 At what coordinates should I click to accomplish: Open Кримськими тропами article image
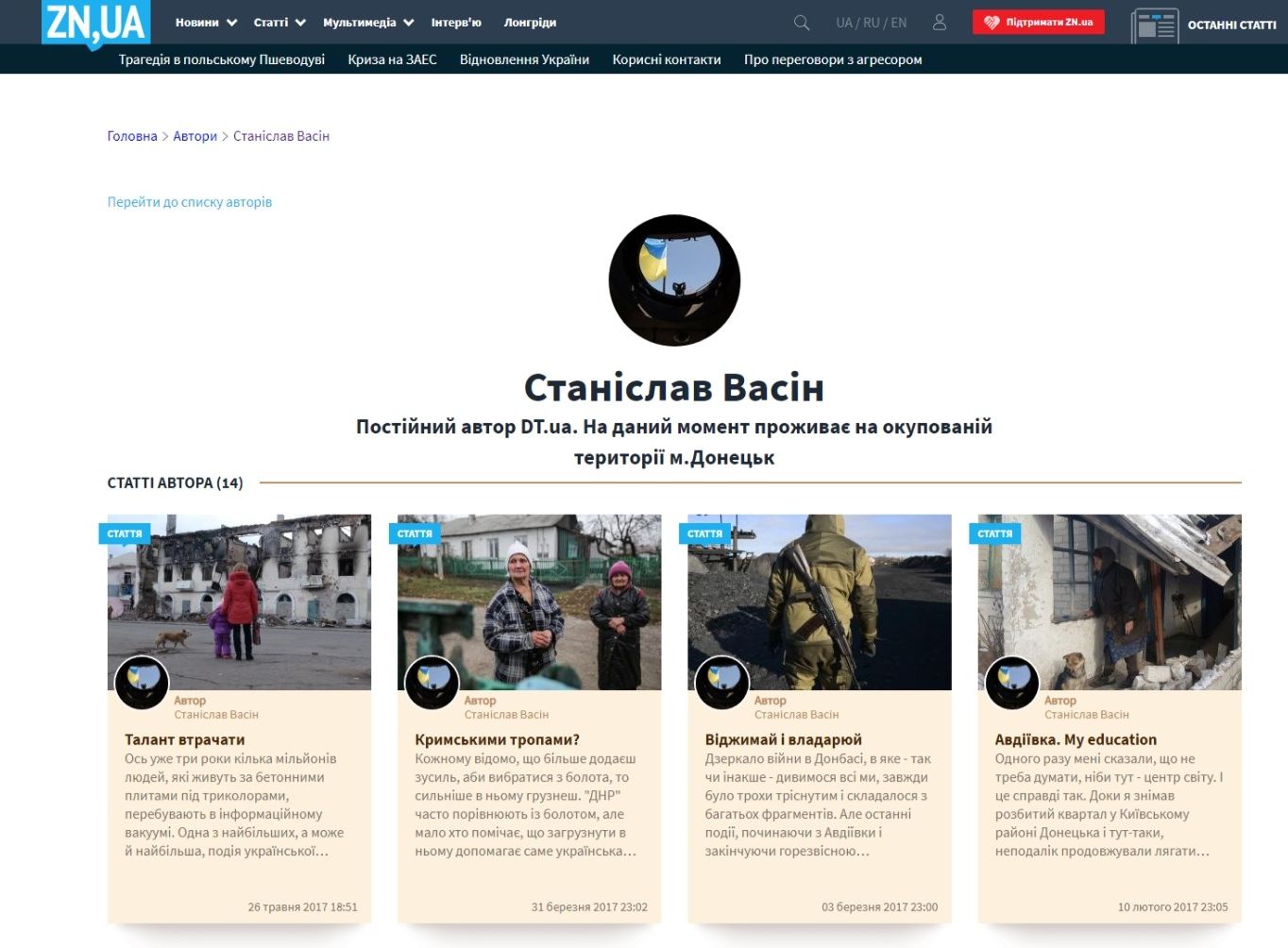(x=529, y=602)
